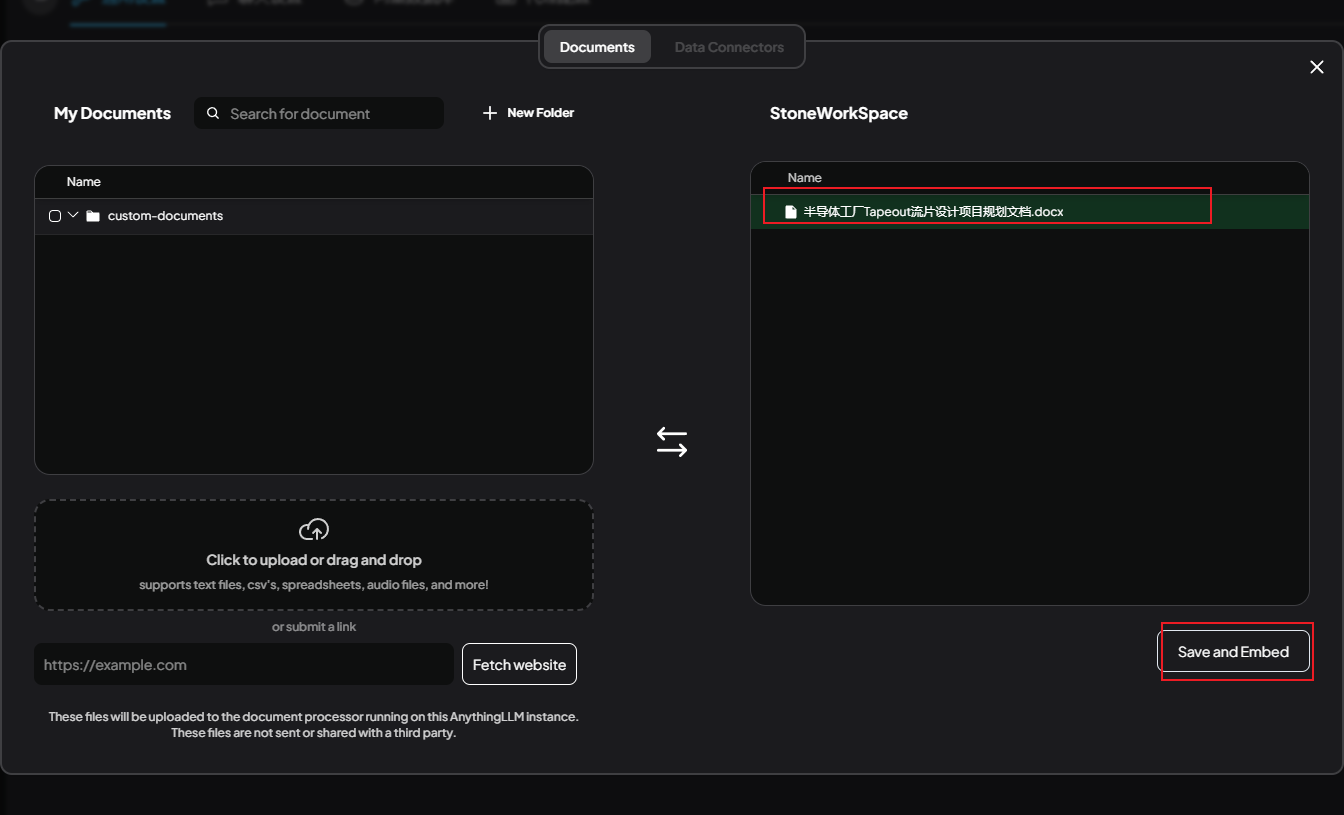Switch to the Documents tab
This screenshot has height=815, width=1344.
(597, 47)
